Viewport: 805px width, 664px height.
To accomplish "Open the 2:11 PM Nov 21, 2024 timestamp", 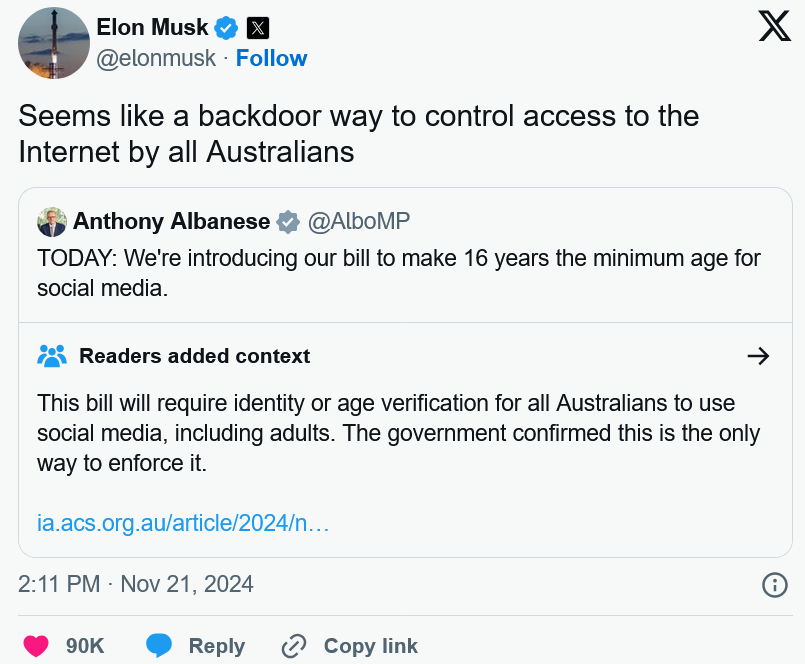I will tap(136, 584).
